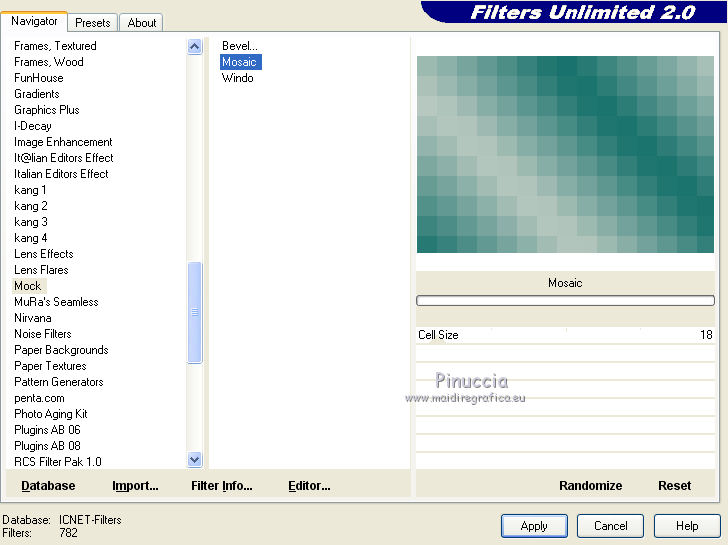Select kang 3 category
The width and height of the screenshot is (728, 545).
(31, 222)
